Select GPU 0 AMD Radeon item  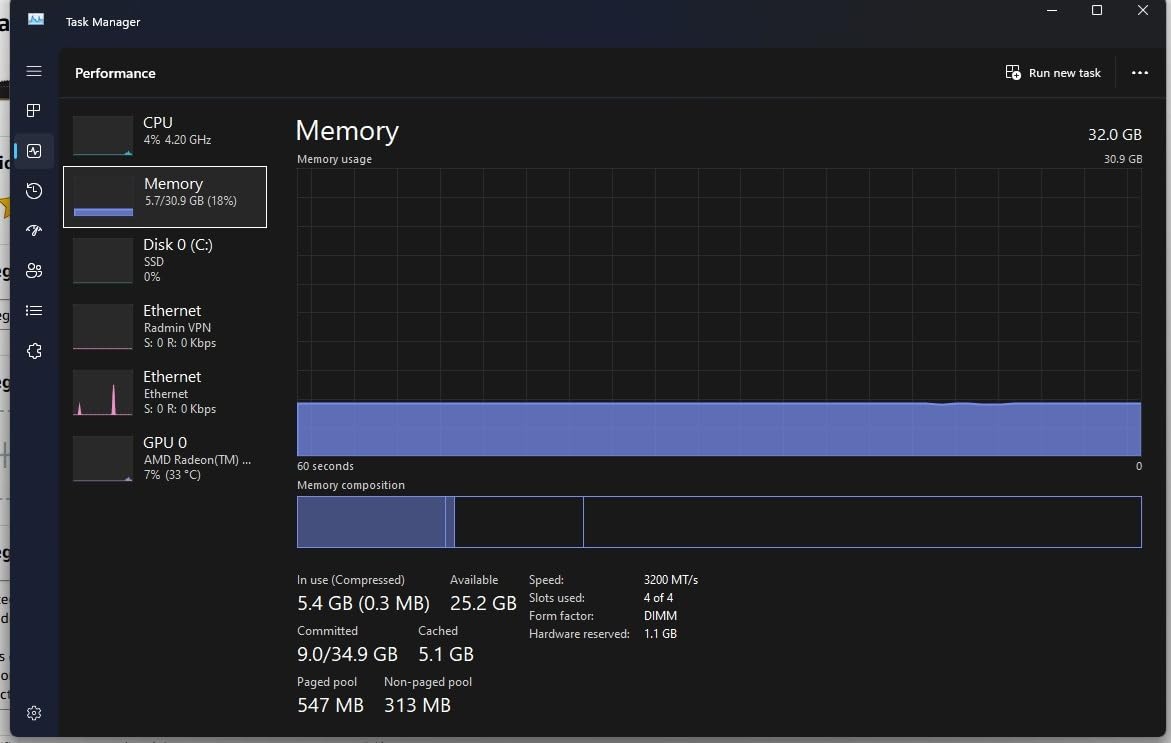click(x=165, y=458)
